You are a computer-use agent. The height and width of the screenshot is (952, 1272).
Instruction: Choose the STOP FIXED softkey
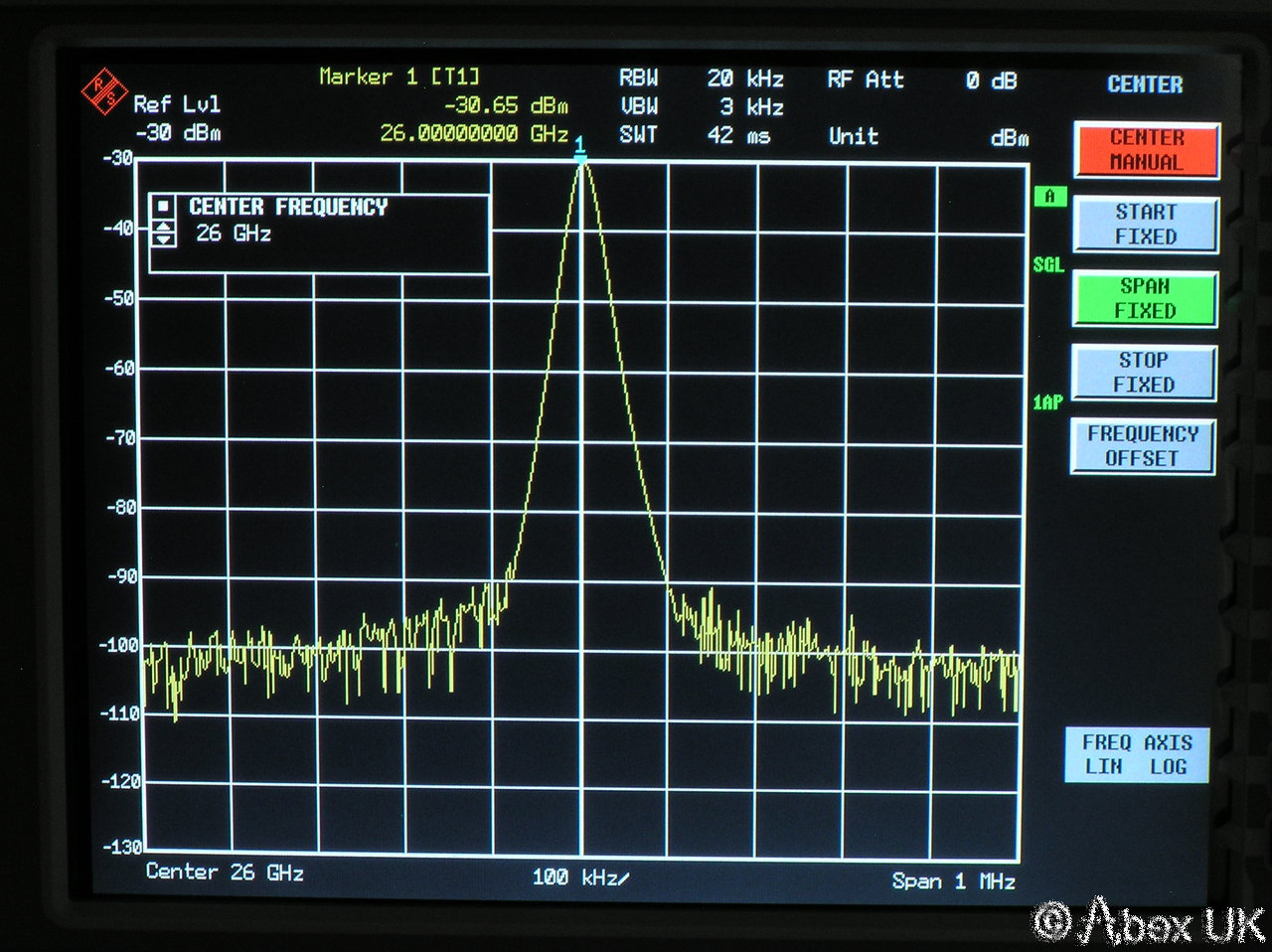coord(1145,373)
